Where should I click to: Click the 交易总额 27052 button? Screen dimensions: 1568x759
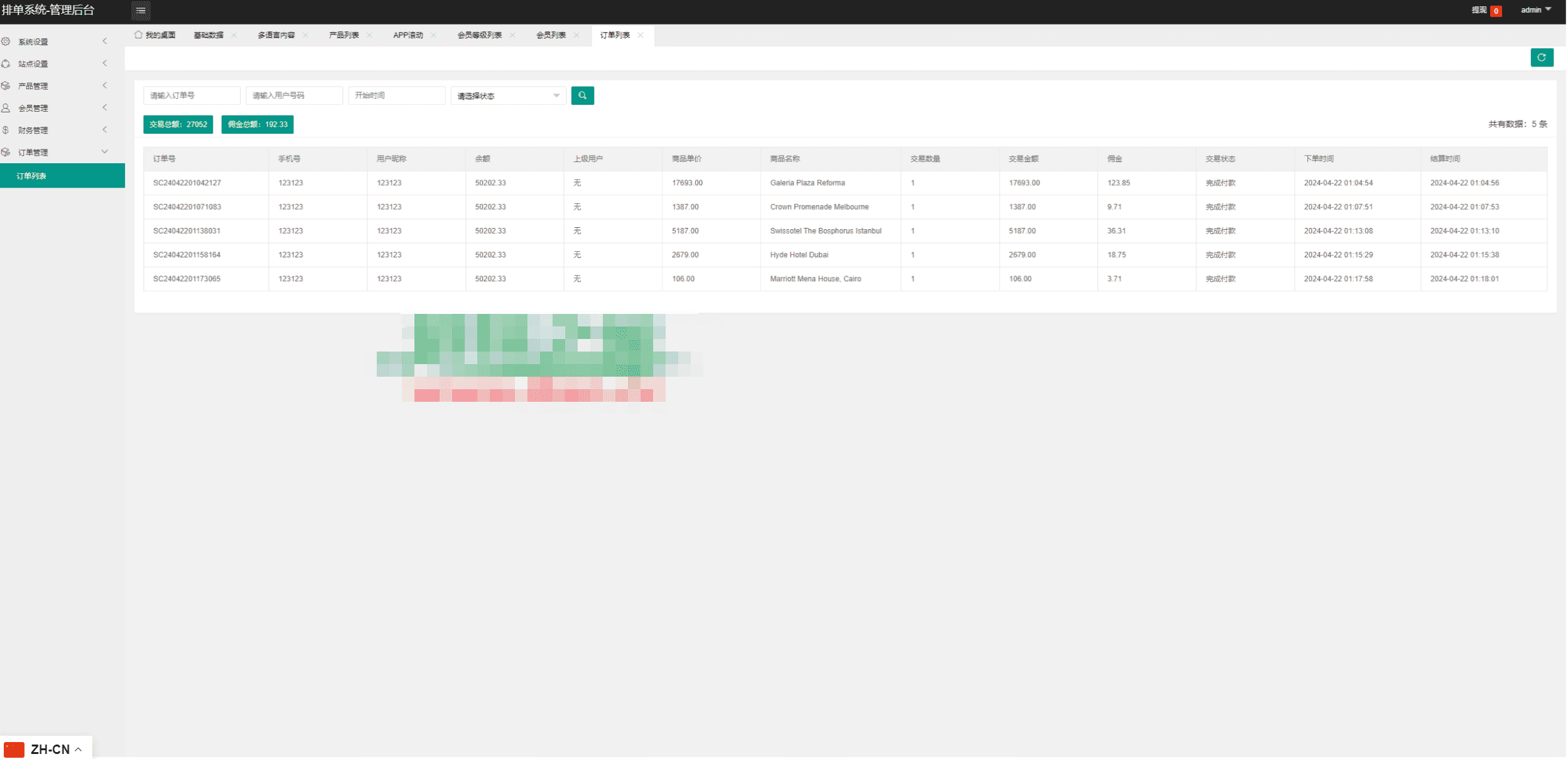[x=178, y=124]
